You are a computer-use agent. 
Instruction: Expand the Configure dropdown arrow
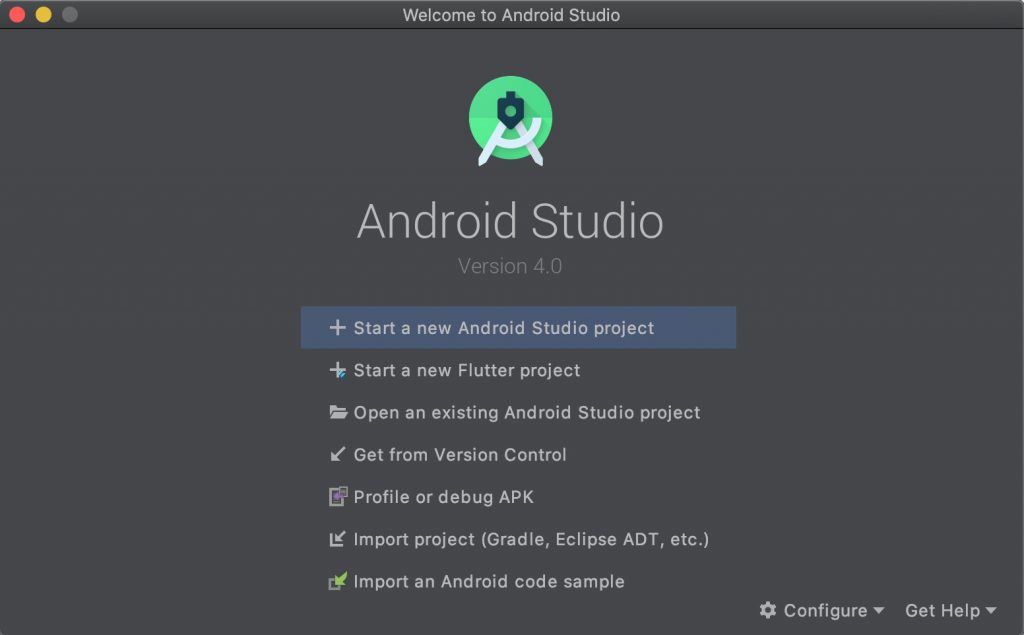[878, 610]
